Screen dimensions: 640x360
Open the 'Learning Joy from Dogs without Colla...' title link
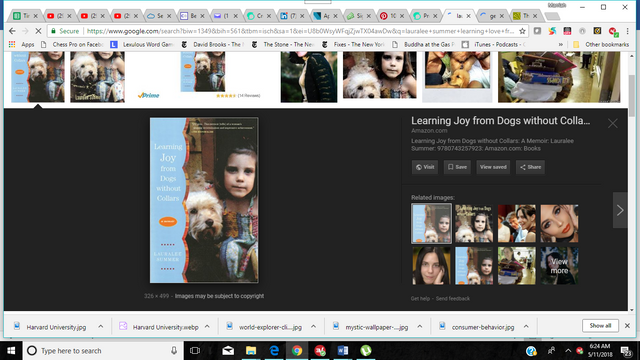click(500, 121)
